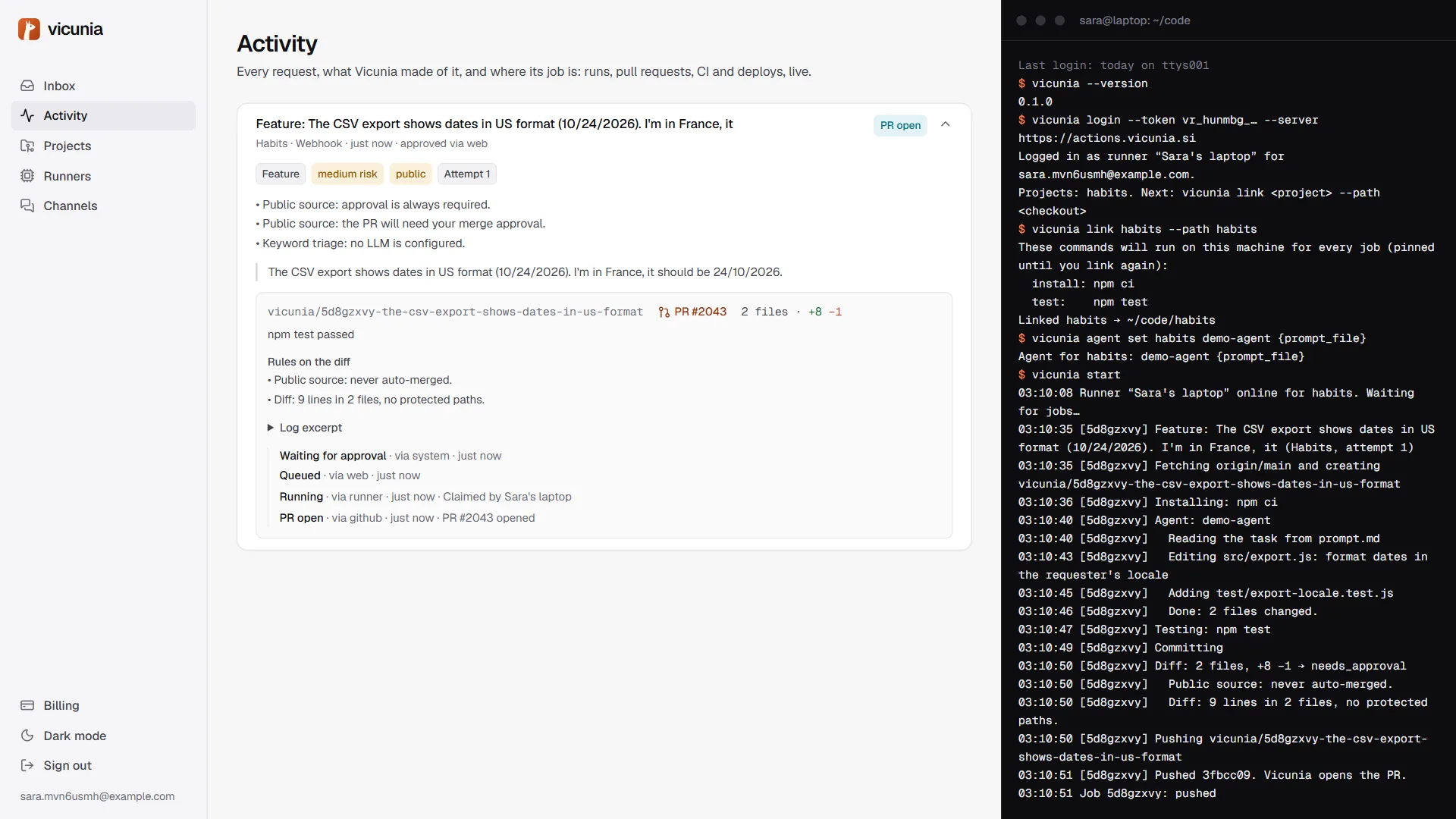Click the terminal title sara@laptop: ~/code
The image size is (1456, 819).
(x=1134, y=20)
